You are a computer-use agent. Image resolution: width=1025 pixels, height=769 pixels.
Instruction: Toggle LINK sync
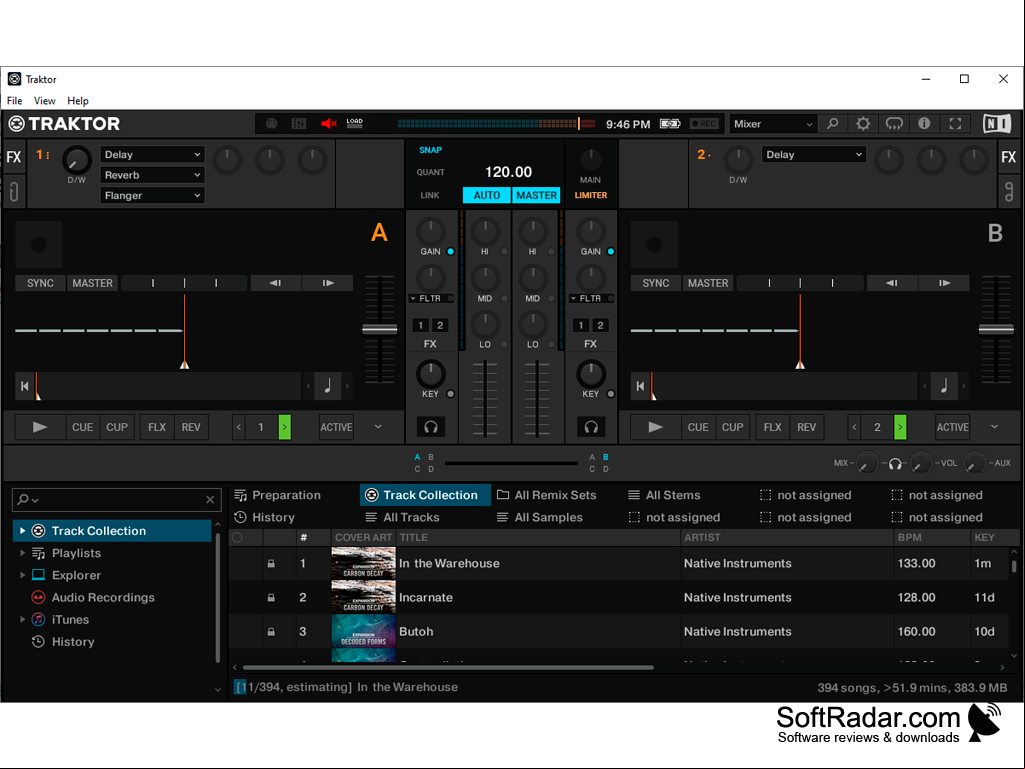point(430,196)
